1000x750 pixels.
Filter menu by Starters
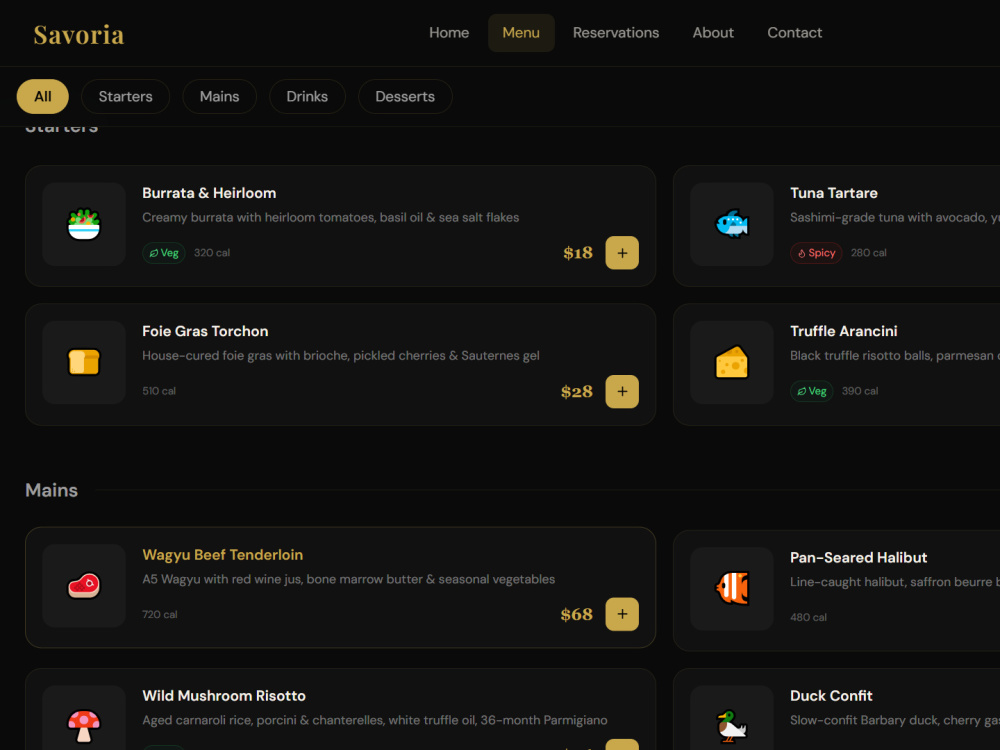tap(126, 96)
